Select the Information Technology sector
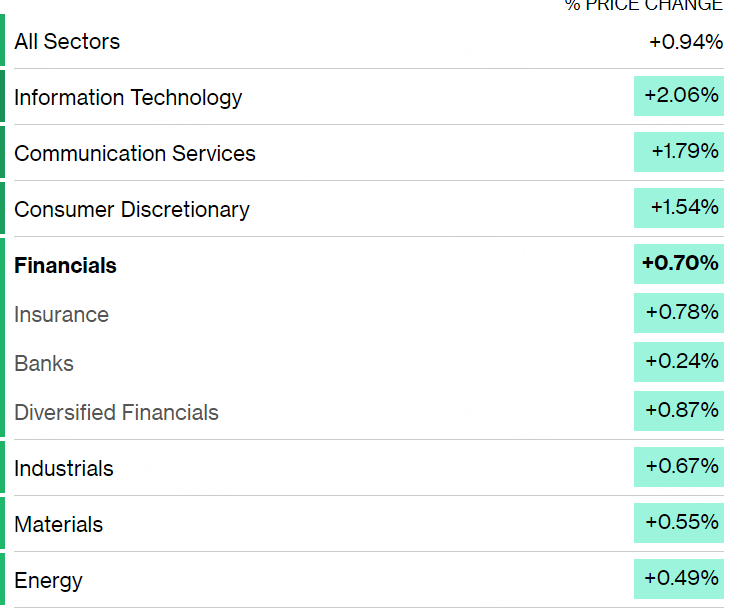742x609 pixels. [x=128, y=98]
